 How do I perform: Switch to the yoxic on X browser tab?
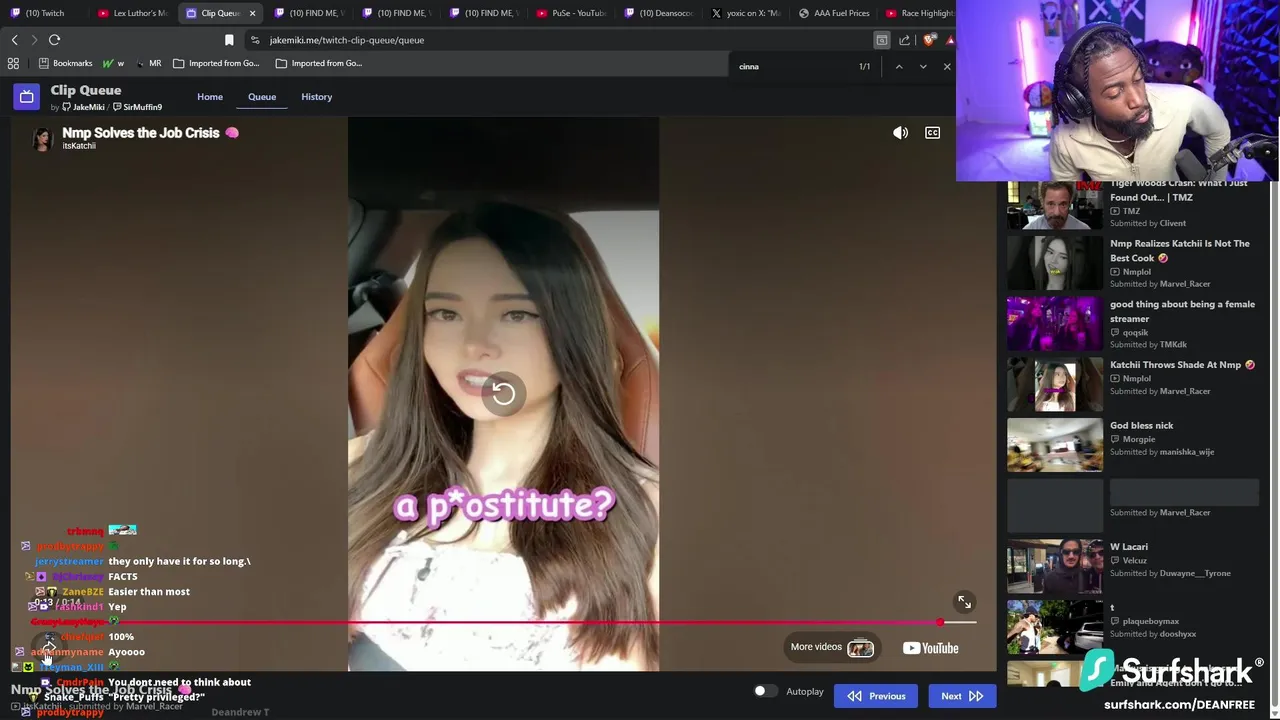click(746, 13)
